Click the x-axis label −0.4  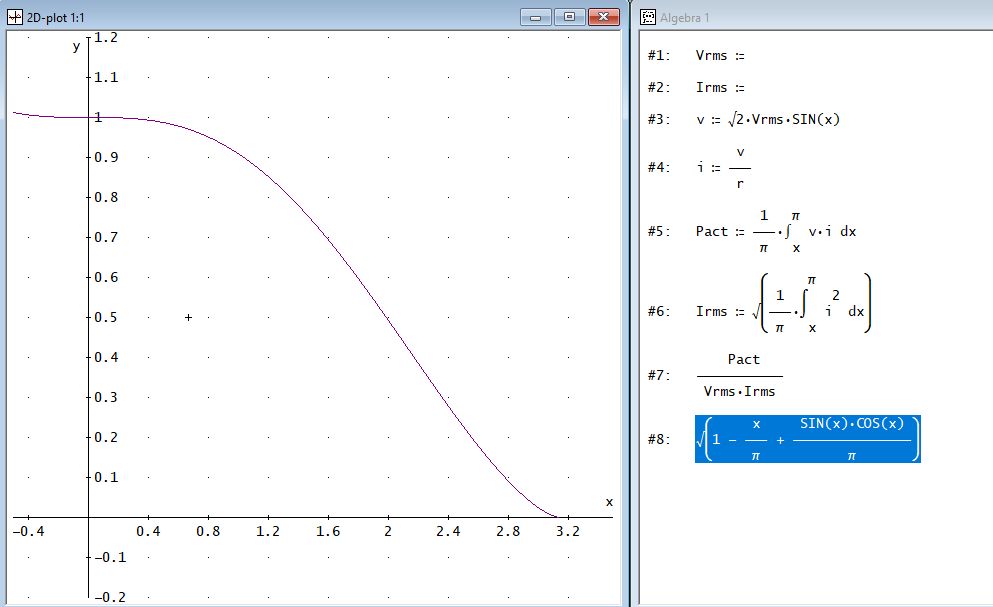click(x=28, y=532)
